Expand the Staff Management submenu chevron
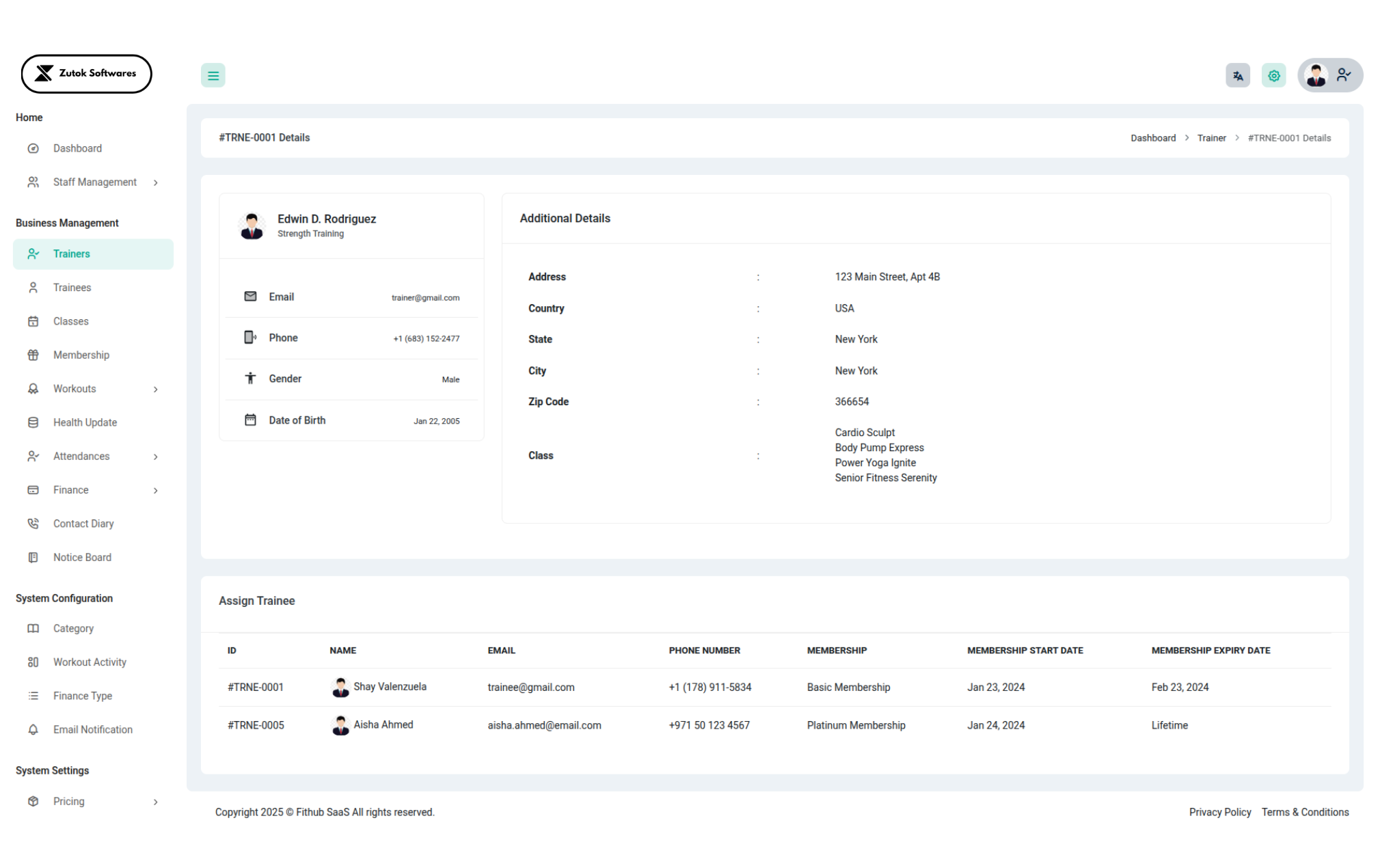This screenshot has height=868, width=1378. [156, 182]
